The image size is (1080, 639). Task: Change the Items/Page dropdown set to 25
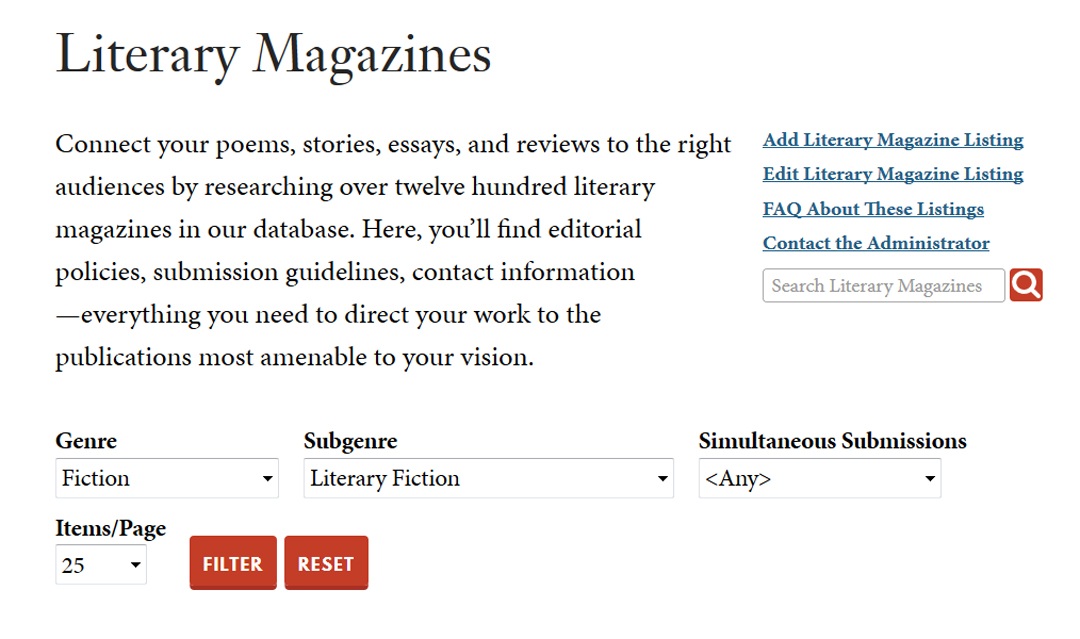coord(100,565)
